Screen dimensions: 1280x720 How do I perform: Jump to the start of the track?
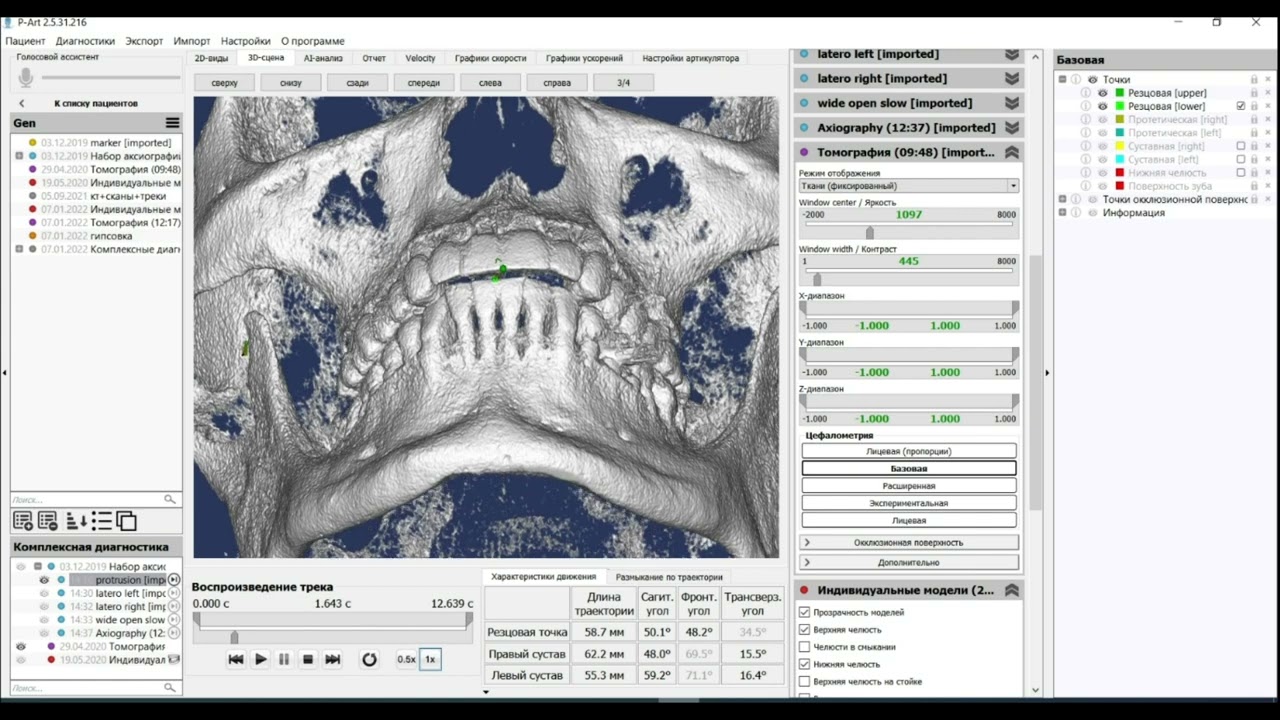(236, 659)
